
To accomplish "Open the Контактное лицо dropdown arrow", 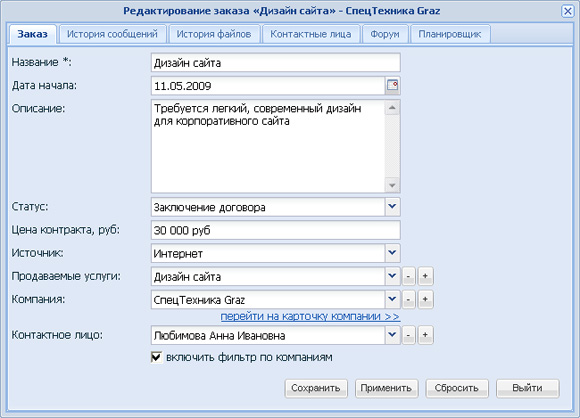I will click(x=392, y=335).
